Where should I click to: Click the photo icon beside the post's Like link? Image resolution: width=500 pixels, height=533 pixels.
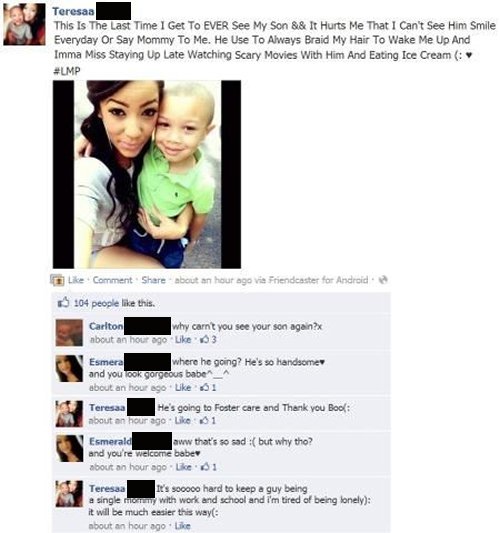(x=57, y=280)
